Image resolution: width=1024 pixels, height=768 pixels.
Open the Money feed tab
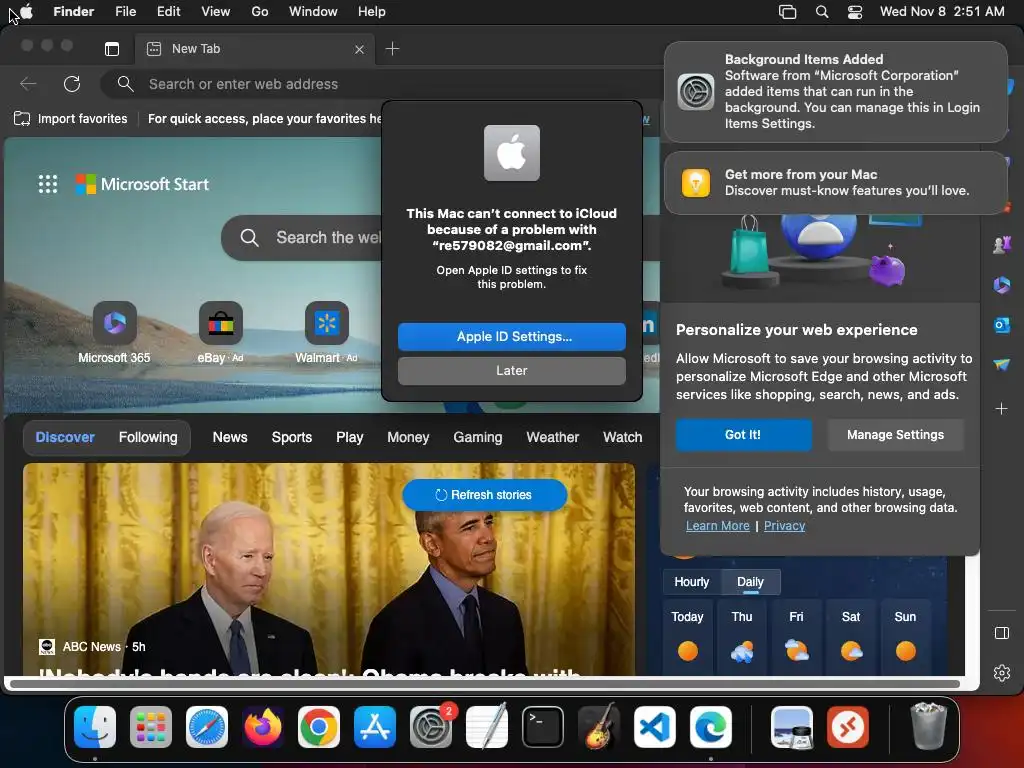(x=408, y=437)
